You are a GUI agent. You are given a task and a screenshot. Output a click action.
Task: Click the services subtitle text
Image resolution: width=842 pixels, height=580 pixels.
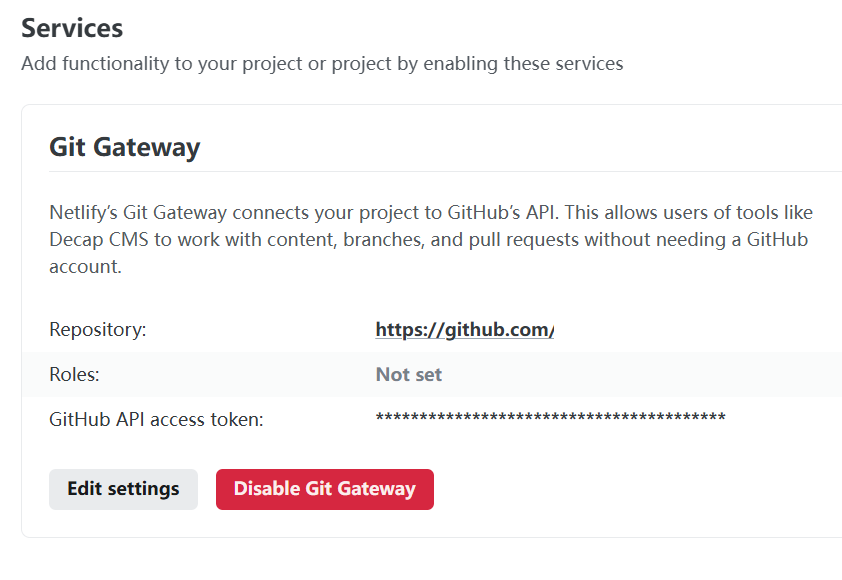(322, 63)
